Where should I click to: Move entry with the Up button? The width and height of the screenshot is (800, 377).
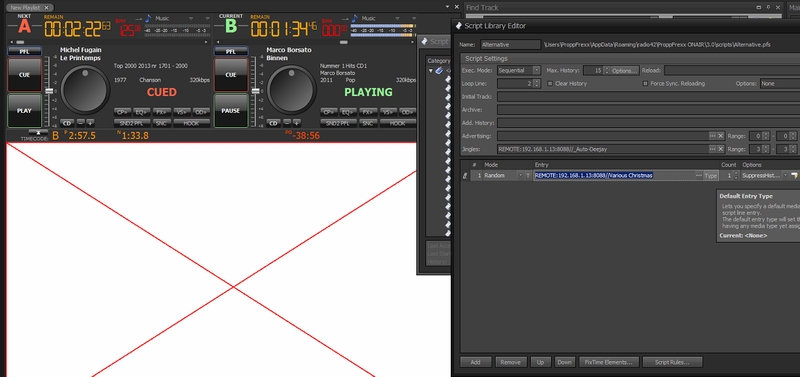540,362
